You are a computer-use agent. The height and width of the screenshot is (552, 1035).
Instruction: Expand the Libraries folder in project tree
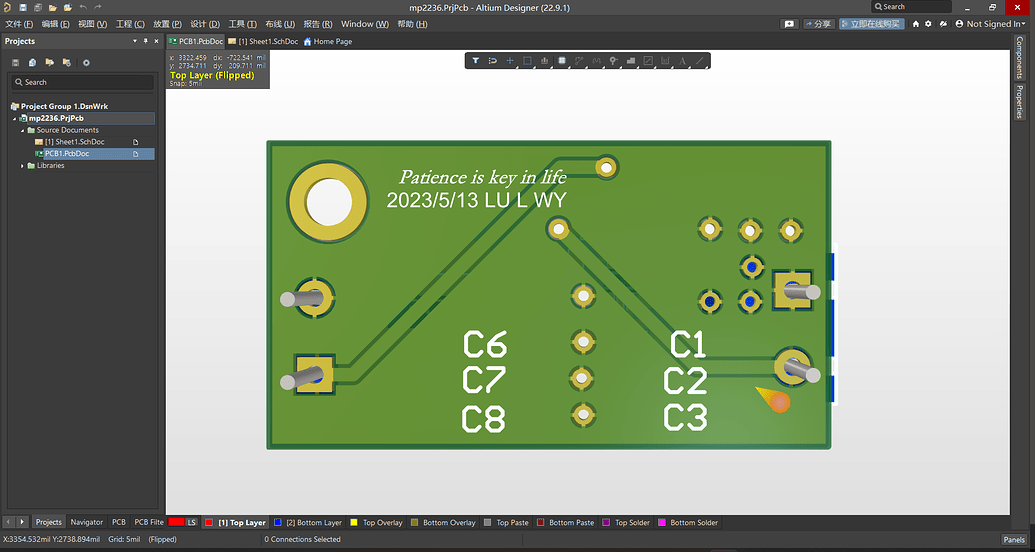click(23, 166)
